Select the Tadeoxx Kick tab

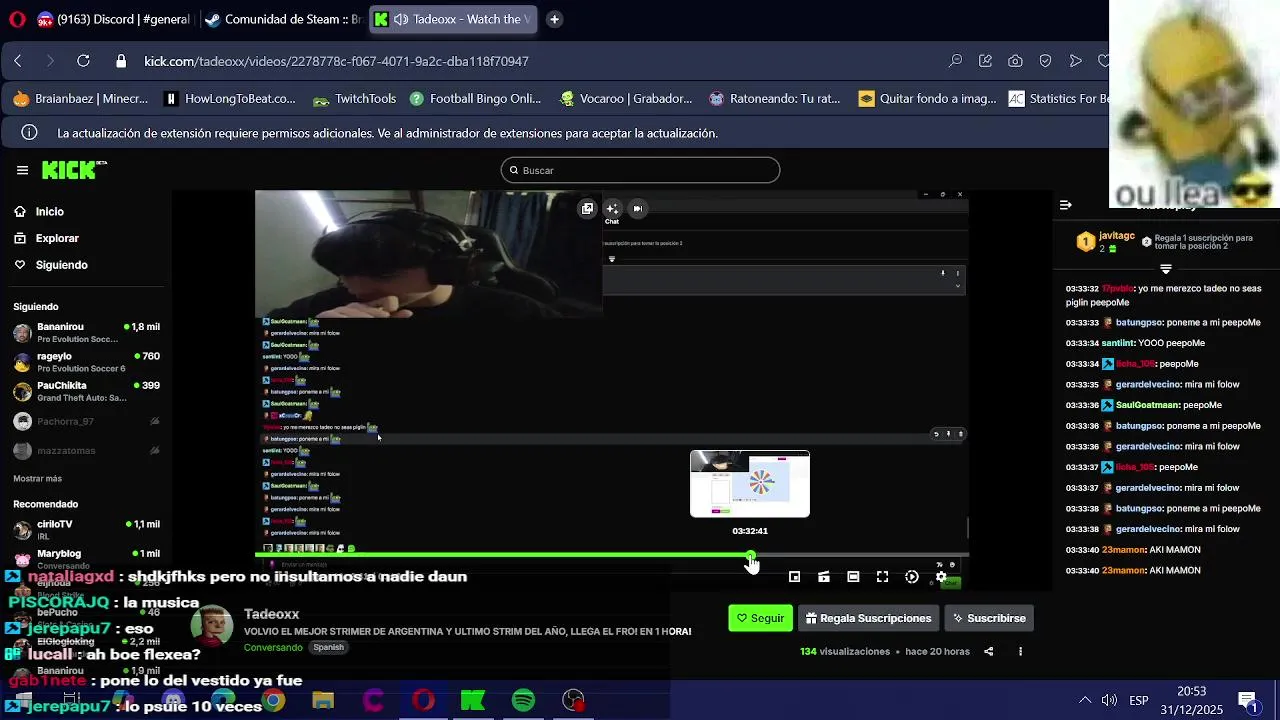coord(452,19)
